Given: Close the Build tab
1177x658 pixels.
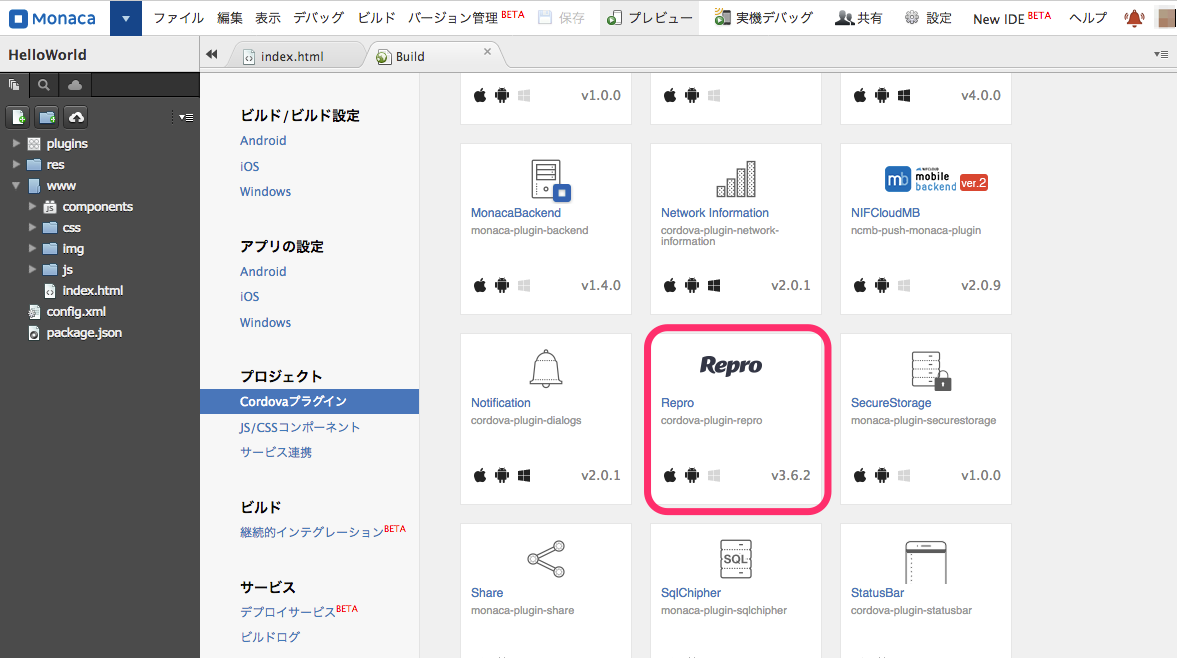Looking at the screenshot, I should coord(487,51).
